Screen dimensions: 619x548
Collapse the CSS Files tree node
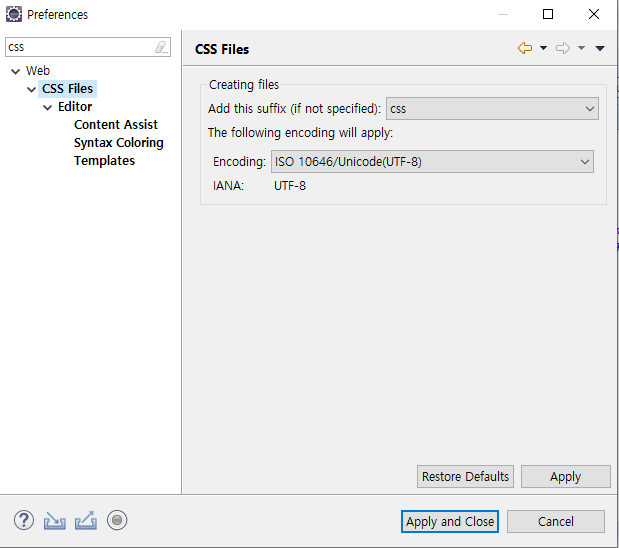[x=31, y=90]
